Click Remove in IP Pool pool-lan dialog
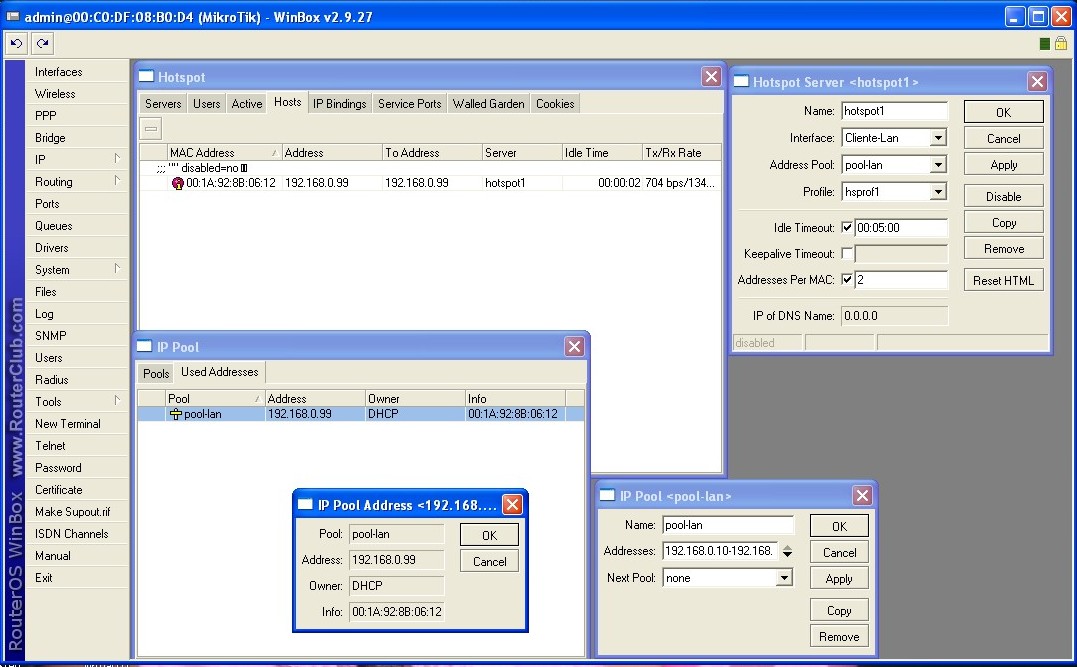 pyautogui.click(x=839, y=637)
